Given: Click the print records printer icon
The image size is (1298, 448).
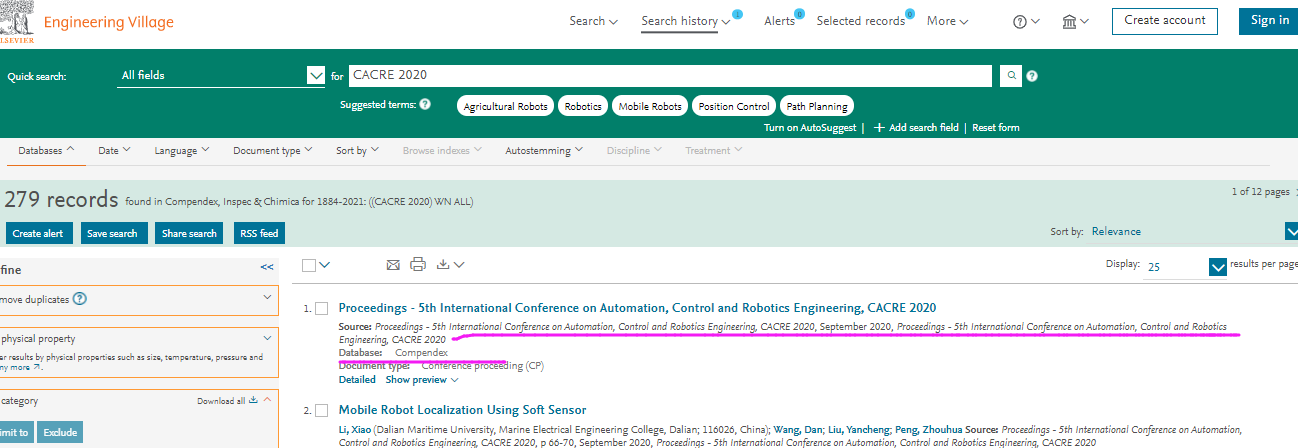Looking at the screenshot, I should coord(418,265).
